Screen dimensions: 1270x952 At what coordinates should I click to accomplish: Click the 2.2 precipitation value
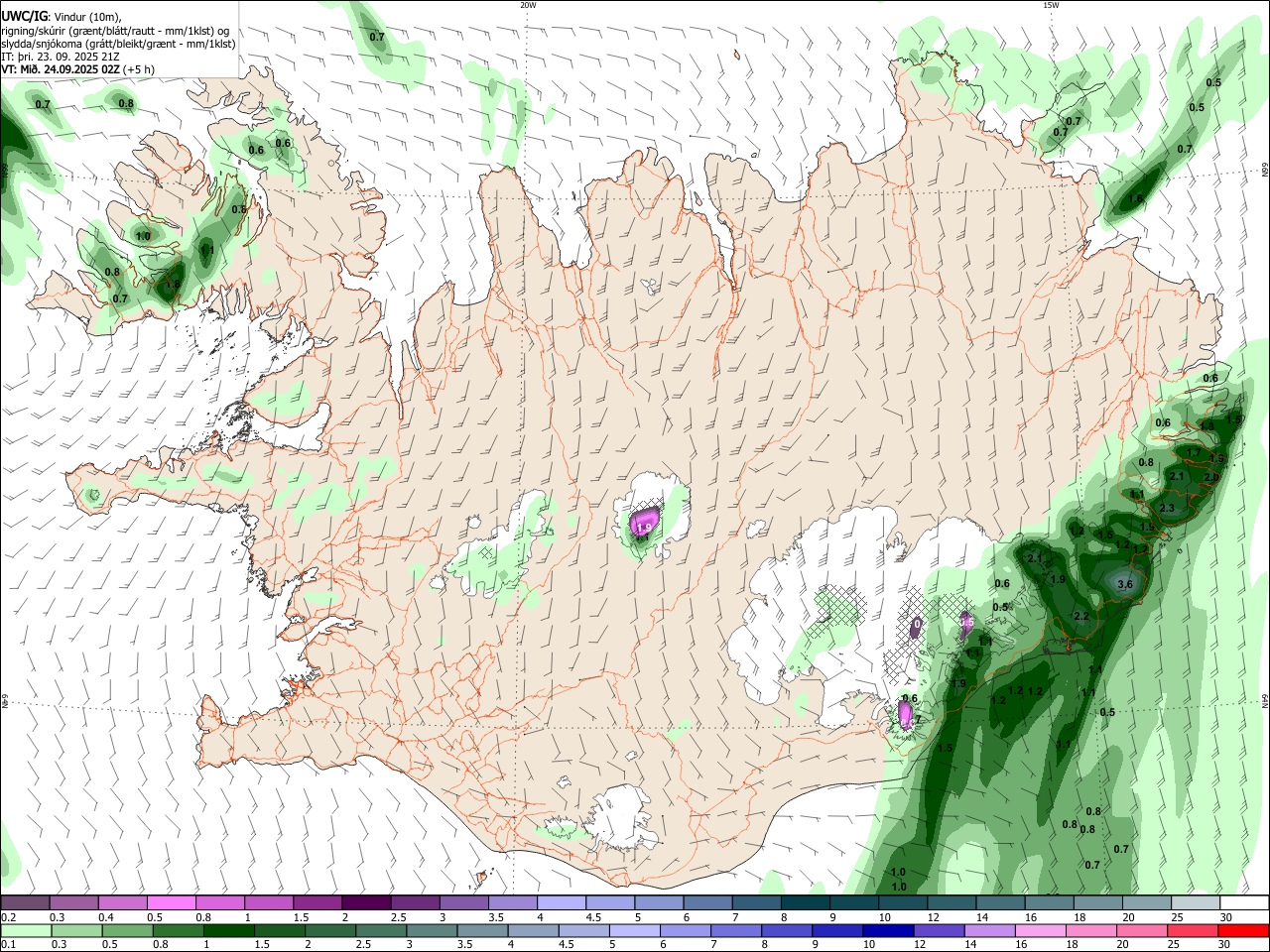1081,617
